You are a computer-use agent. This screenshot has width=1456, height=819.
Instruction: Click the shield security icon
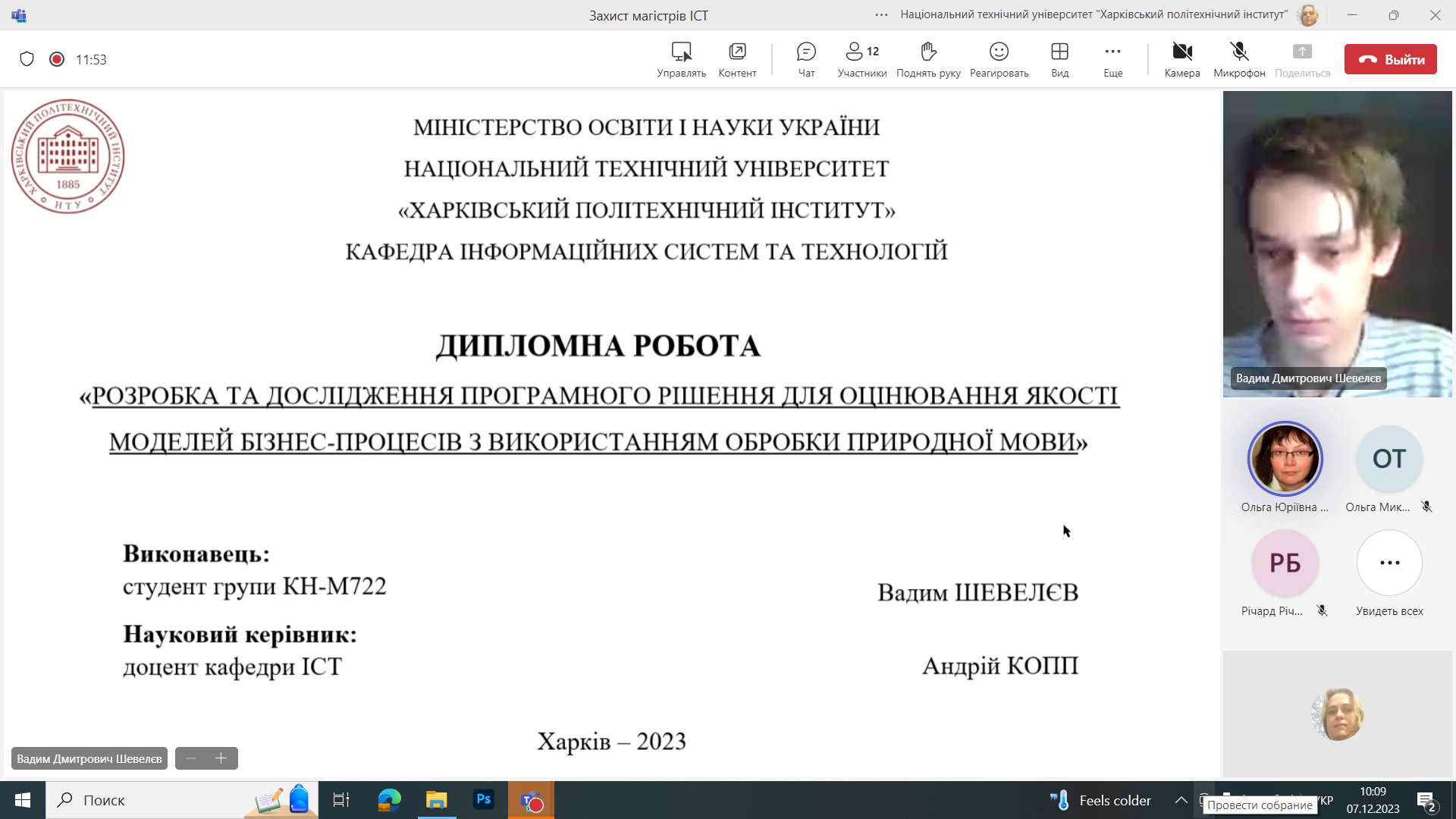tap(27, 59)
